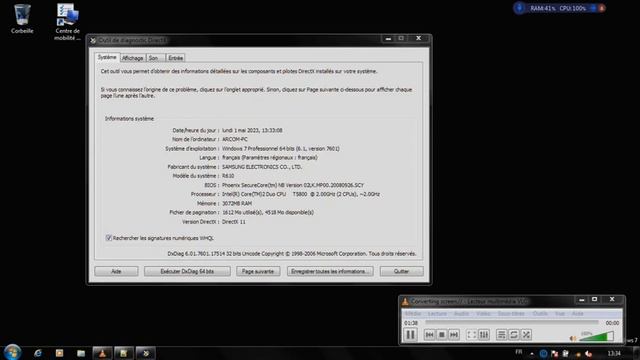The width and height of the screenshot is (640, 360).
Task: Mute VLC via speaker icon
Action: (x=573, y=338)
